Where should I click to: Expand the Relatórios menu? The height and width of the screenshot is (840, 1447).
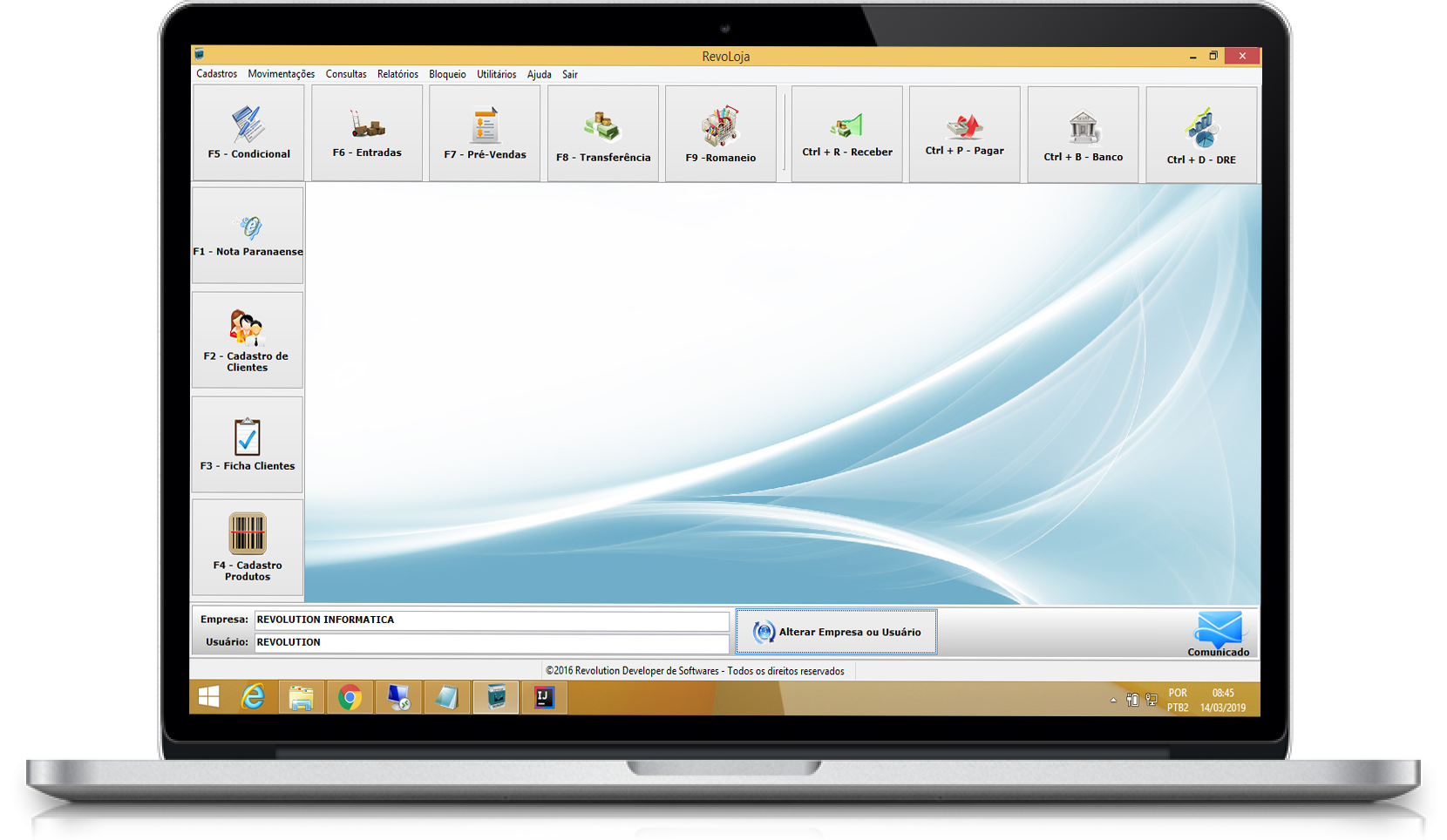[x=397, y=74]
